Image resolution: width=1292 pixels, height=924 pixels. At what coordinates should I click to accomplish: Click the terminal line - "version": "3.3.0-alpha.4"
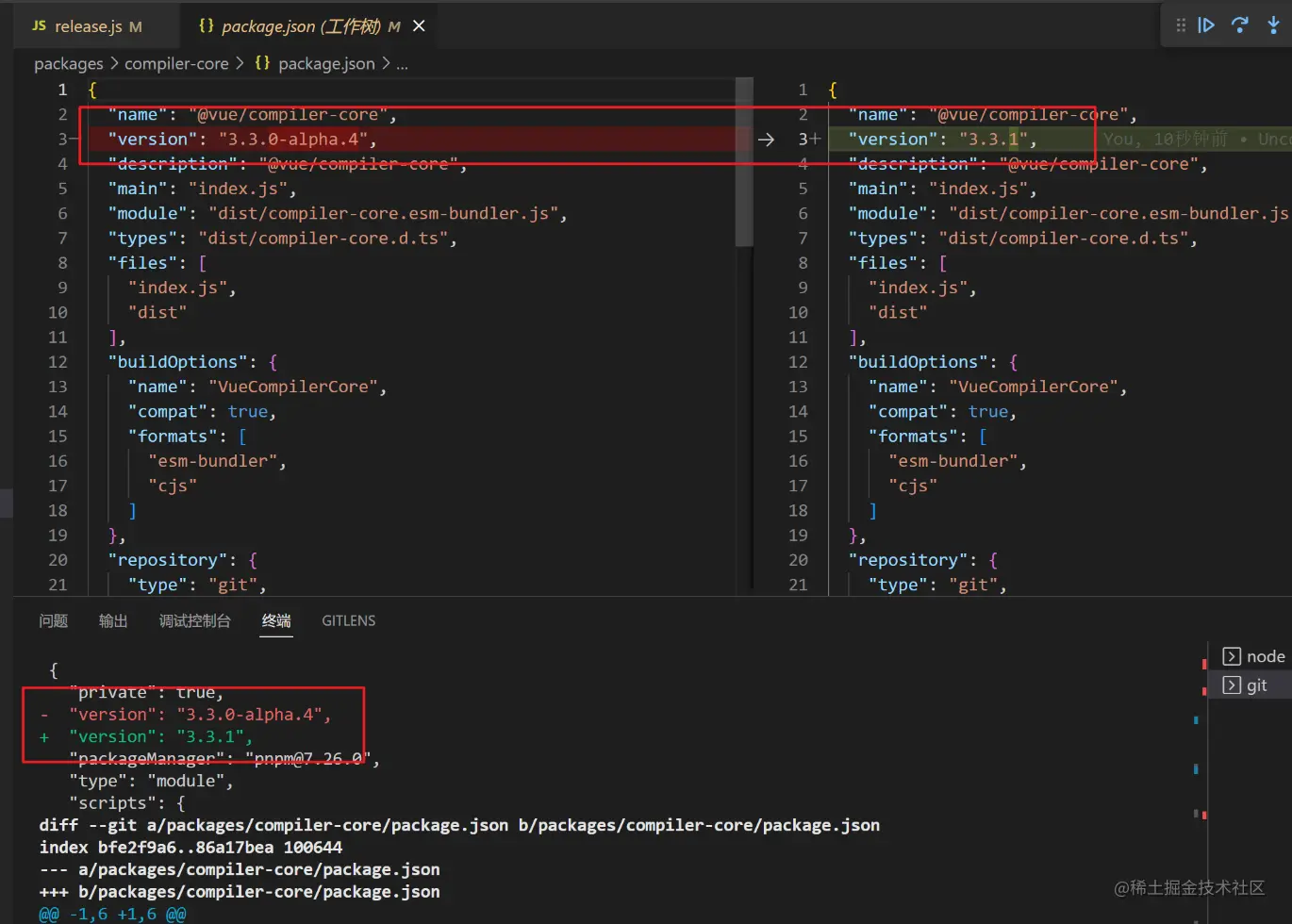pos(186,715)
